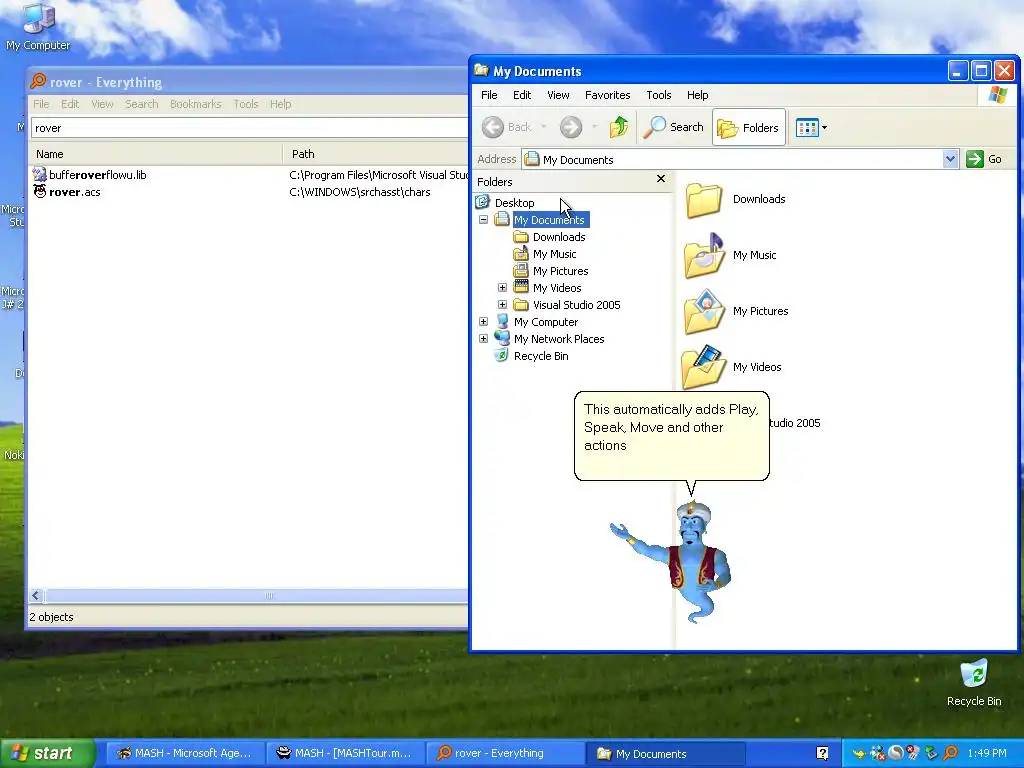
Task: Select My Pictures in the folder tree
Action: click(560, 271)
